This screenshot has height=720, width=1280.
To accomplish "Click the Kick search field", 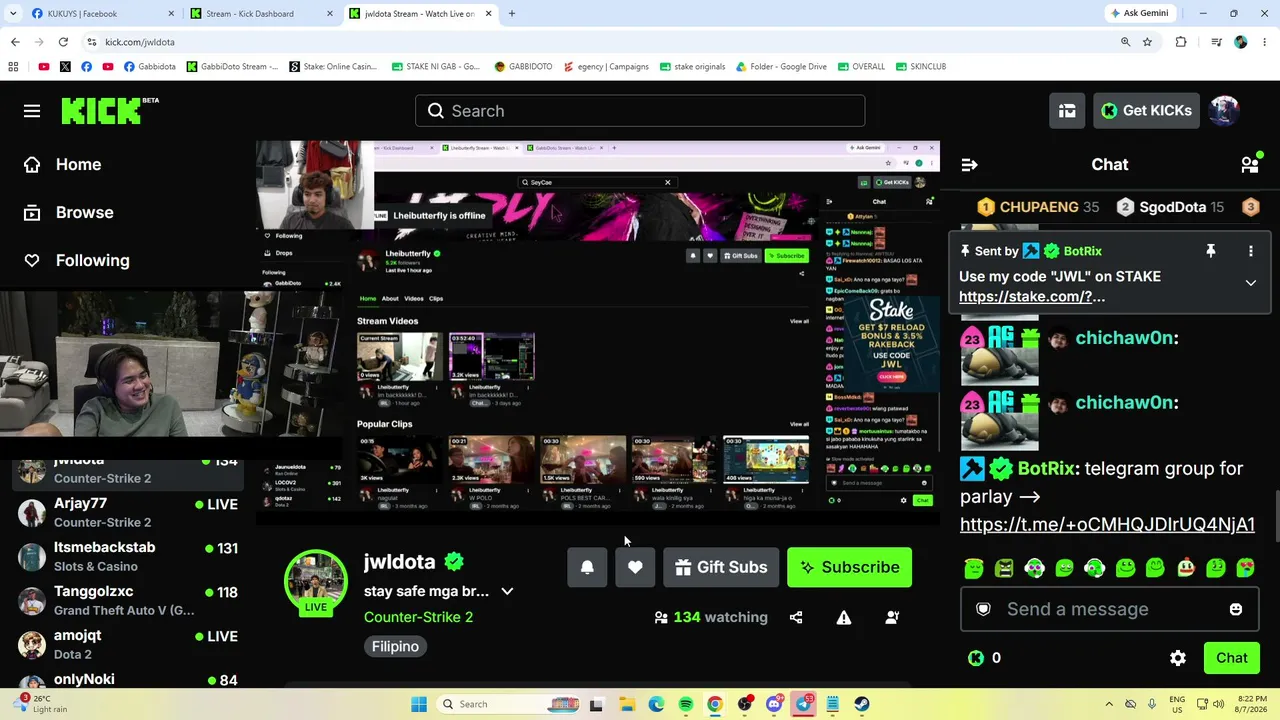I will click(640, 111).
